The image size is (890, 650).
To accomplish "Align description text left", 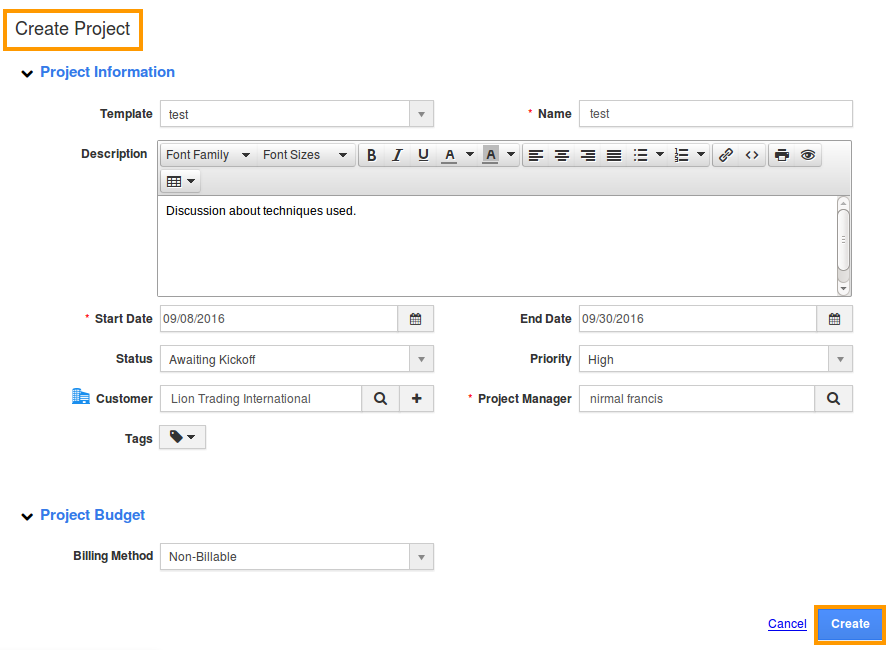I will point(536,155).
